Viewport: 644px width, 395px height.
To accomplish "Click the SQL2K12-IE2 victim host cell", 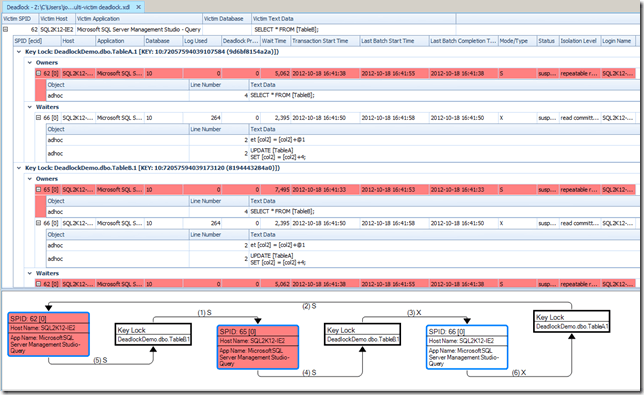I will (x=57, y=30).
